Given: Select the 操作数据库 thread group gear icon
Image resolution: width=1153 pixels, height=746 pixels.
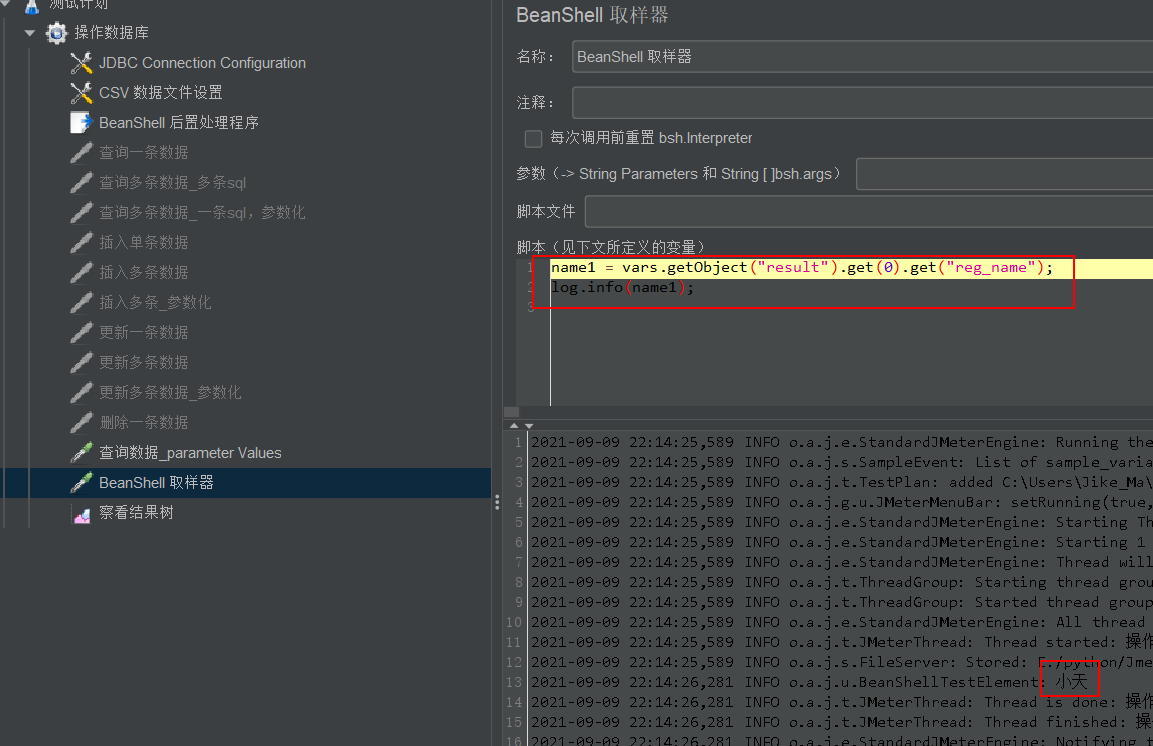Looking at the screenshot, I should [56, 33].
